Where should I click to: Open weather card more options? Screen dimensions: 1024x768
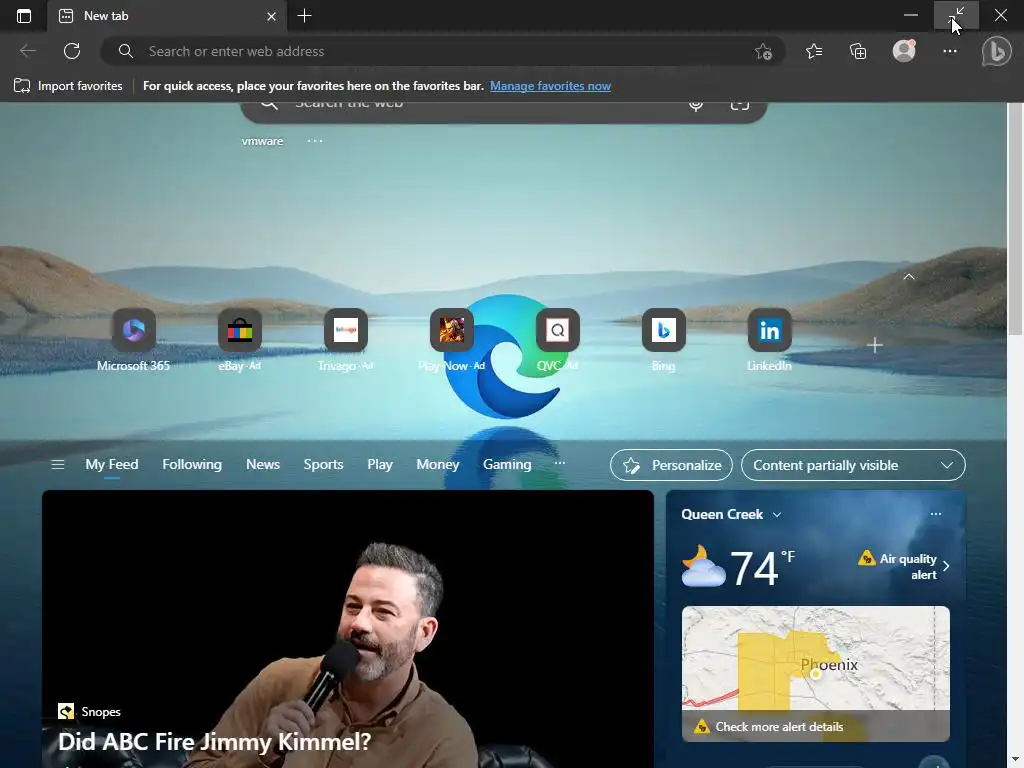pos(936,514)
